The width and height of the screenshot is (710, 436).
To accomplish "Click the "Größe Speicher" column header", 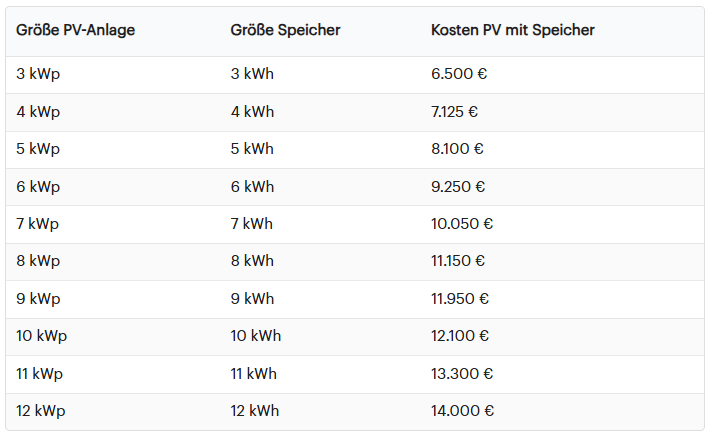I will pyautogui.click(x=285, y=30).
